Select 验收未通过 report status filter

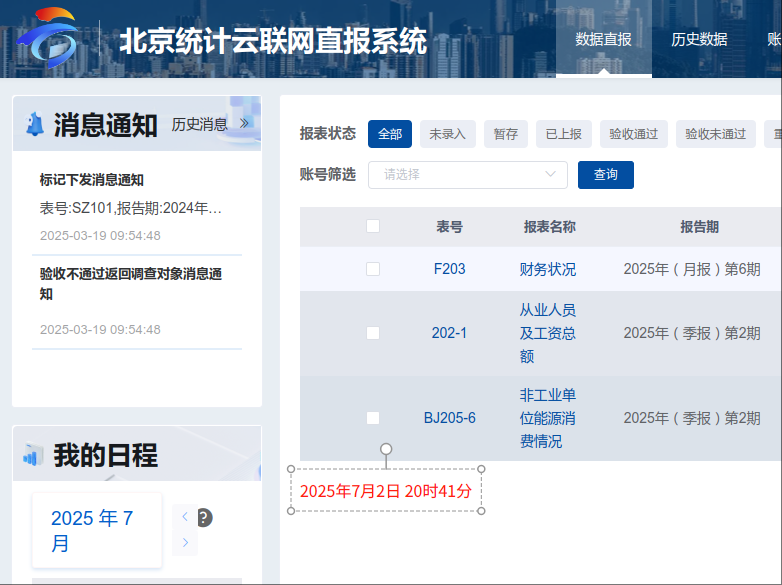716,134
